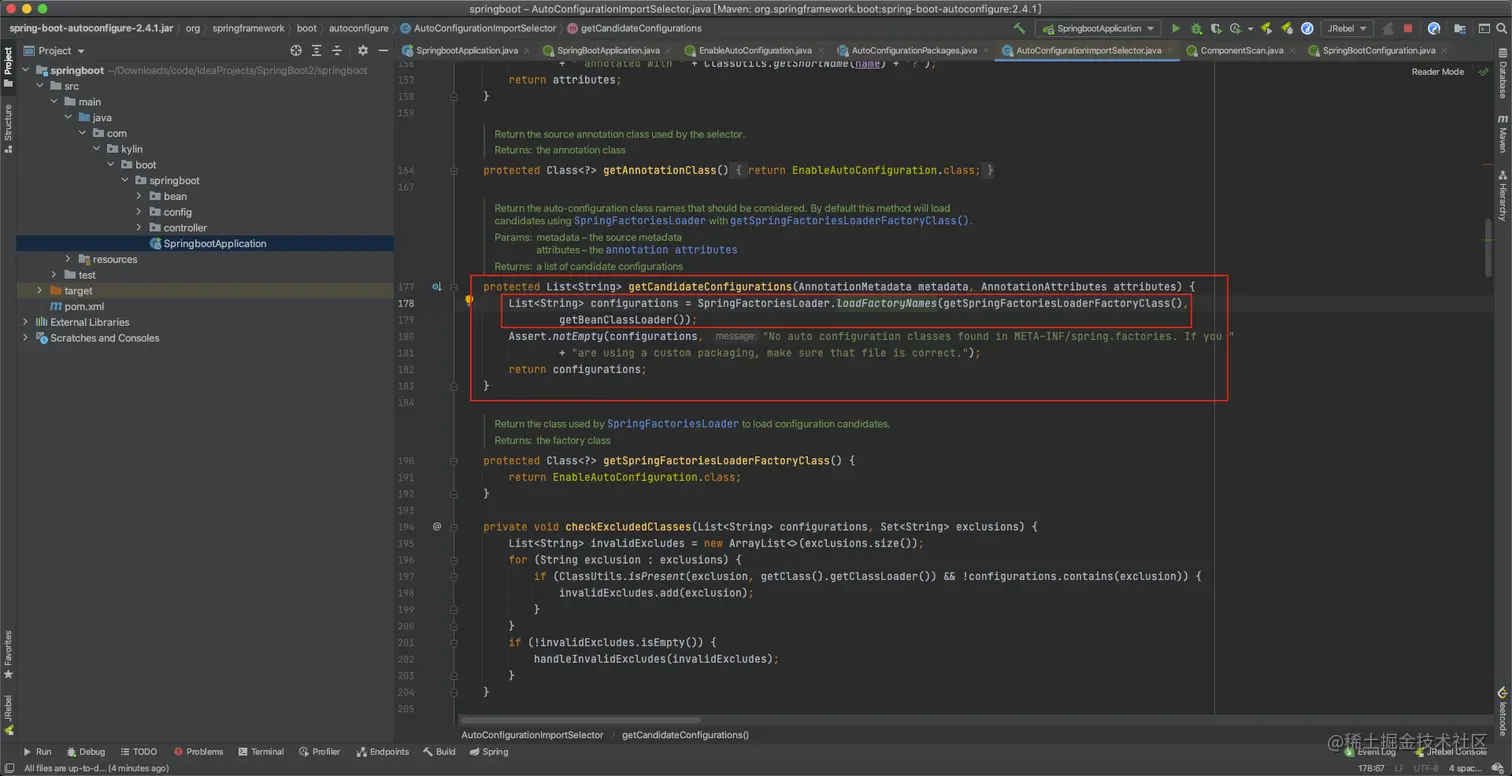The image size is (1512, 776).
Task: Expand the target folder
Action: point(41,291)
